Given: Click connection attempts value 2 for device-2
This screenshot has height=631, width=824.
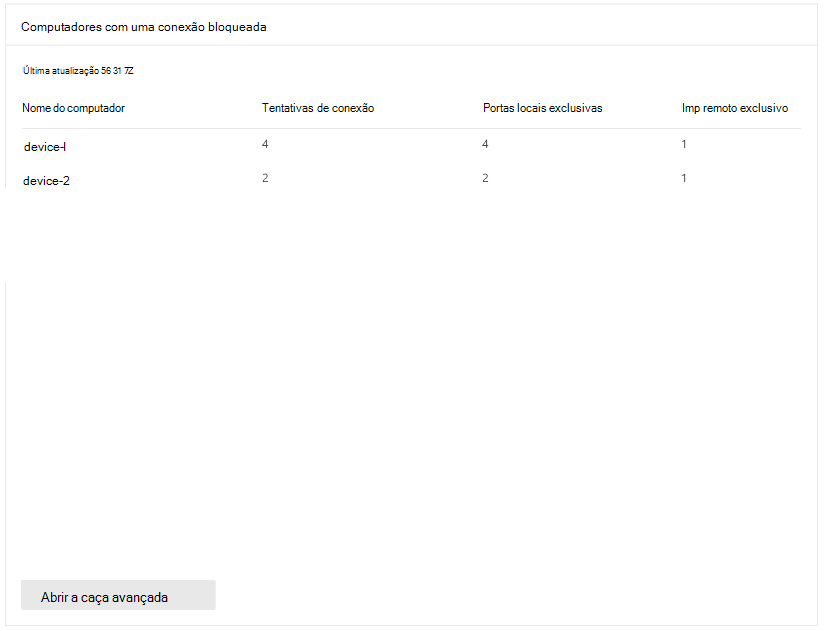Looking at the screenshot, I should pos(265,178).
